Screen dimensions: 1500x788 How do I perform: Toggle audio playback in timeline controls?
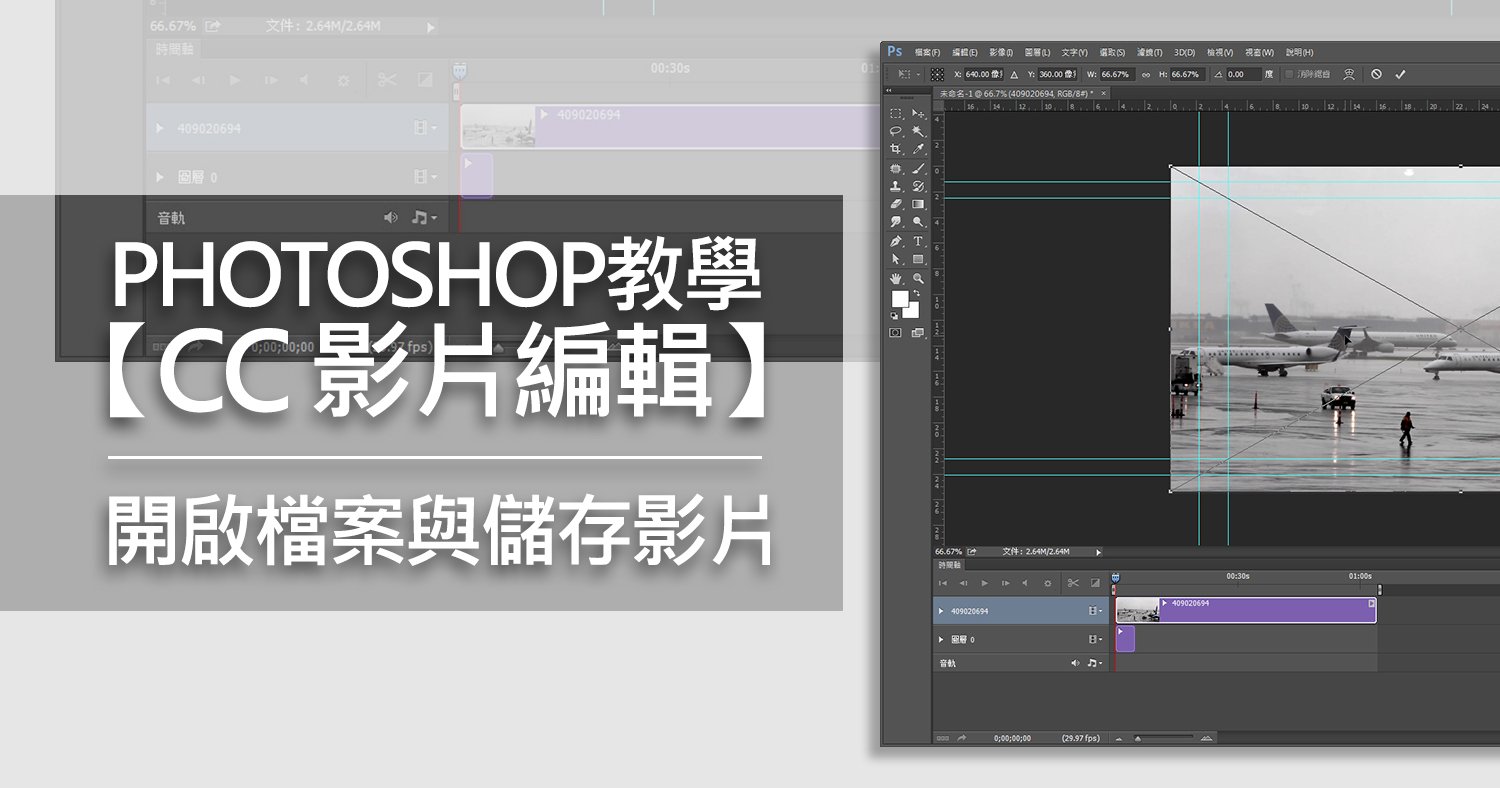point(1025,583)
